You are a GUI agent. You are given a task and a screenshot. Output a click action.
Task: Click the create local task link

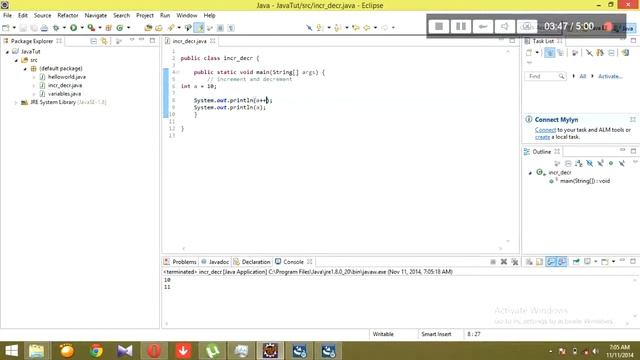pyautogui.click(x=542, y=137)
